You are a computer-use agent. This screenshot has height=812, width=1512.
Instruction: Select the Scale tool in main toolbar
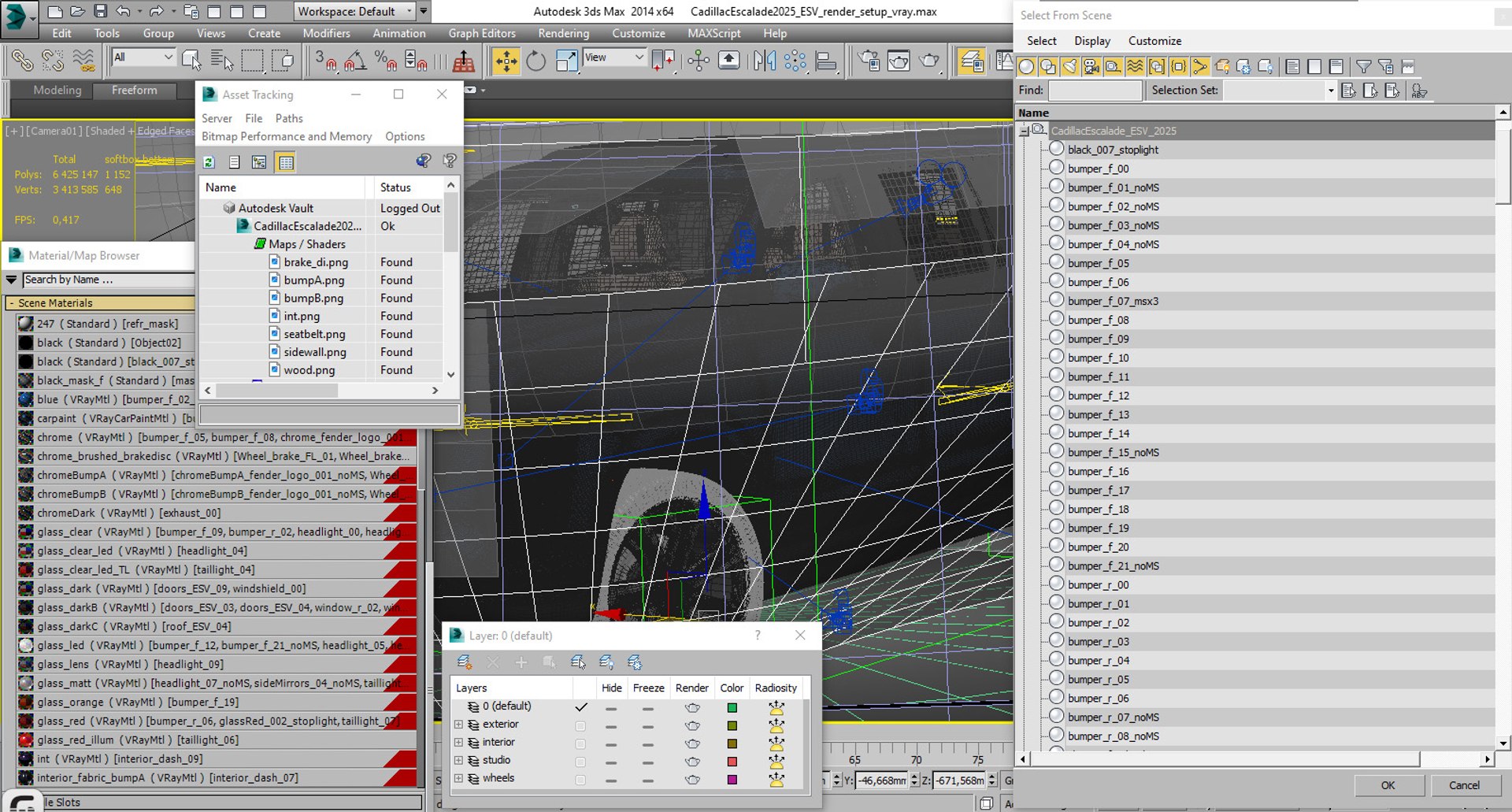click(566, 61)
